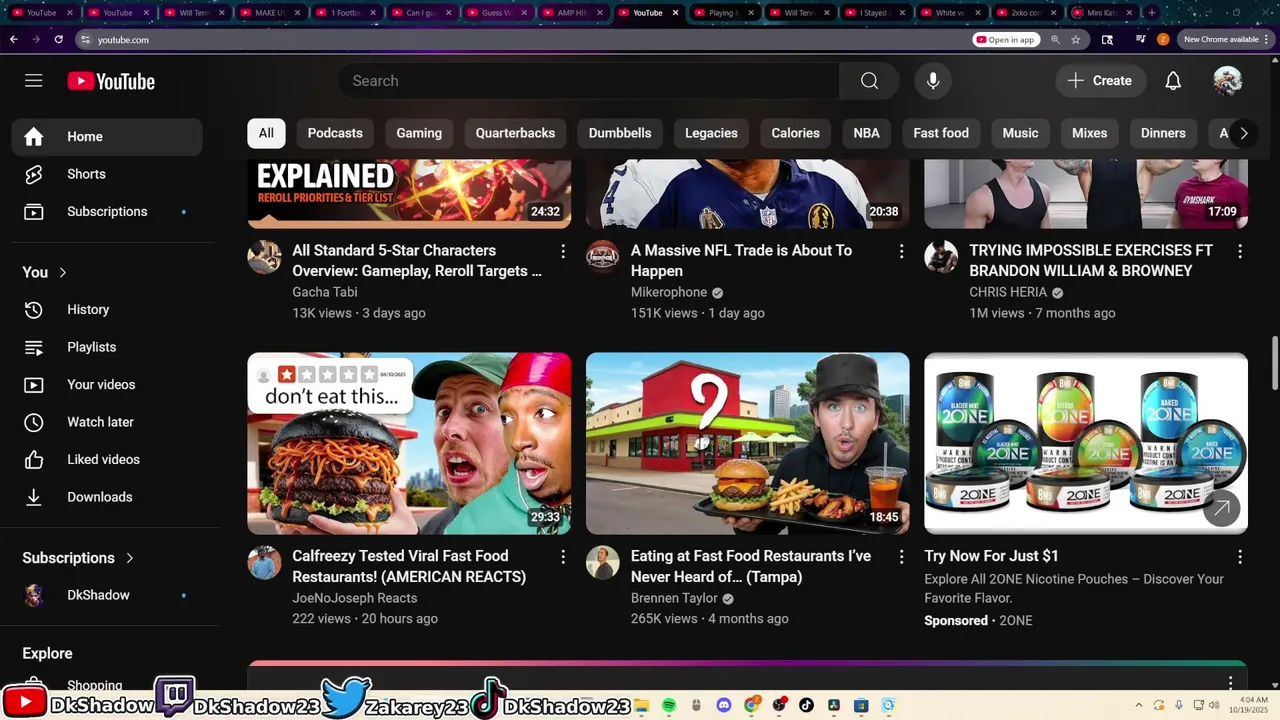Click the JoeNoJoseph Reacts channel avatar
This screenshot has width=1280, height=720.
coord(264,563)
